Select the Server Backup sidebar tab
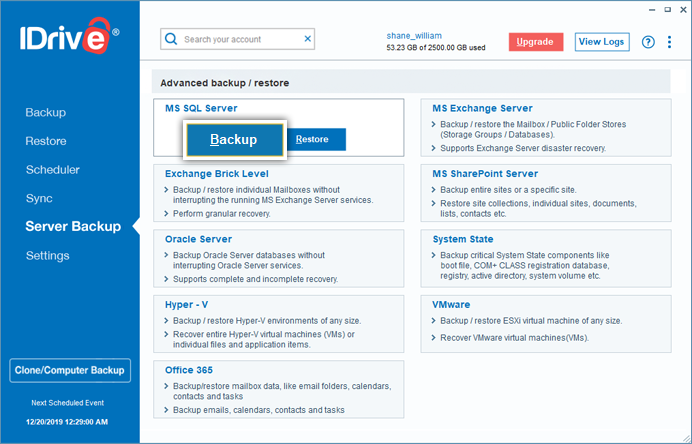 click(73, 226)
